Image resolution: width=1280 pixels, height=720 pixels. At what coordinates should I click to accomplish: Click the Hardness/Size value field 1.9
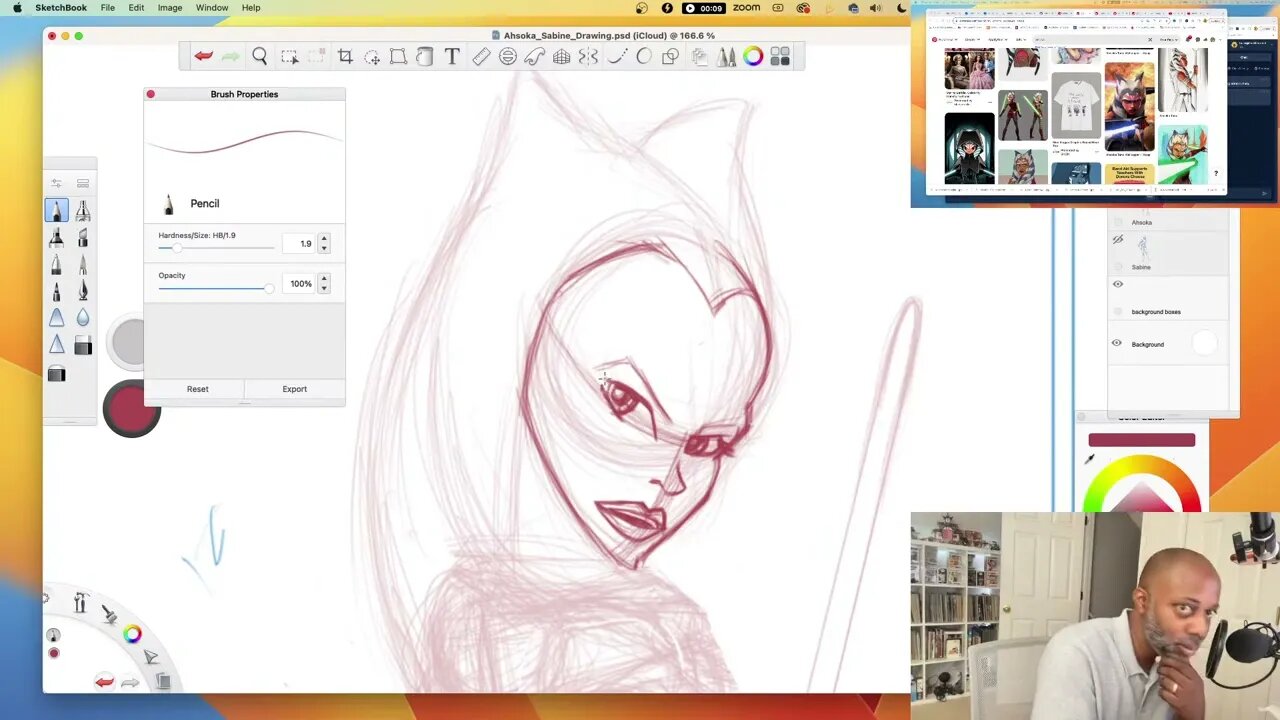[x=299, y=244]
